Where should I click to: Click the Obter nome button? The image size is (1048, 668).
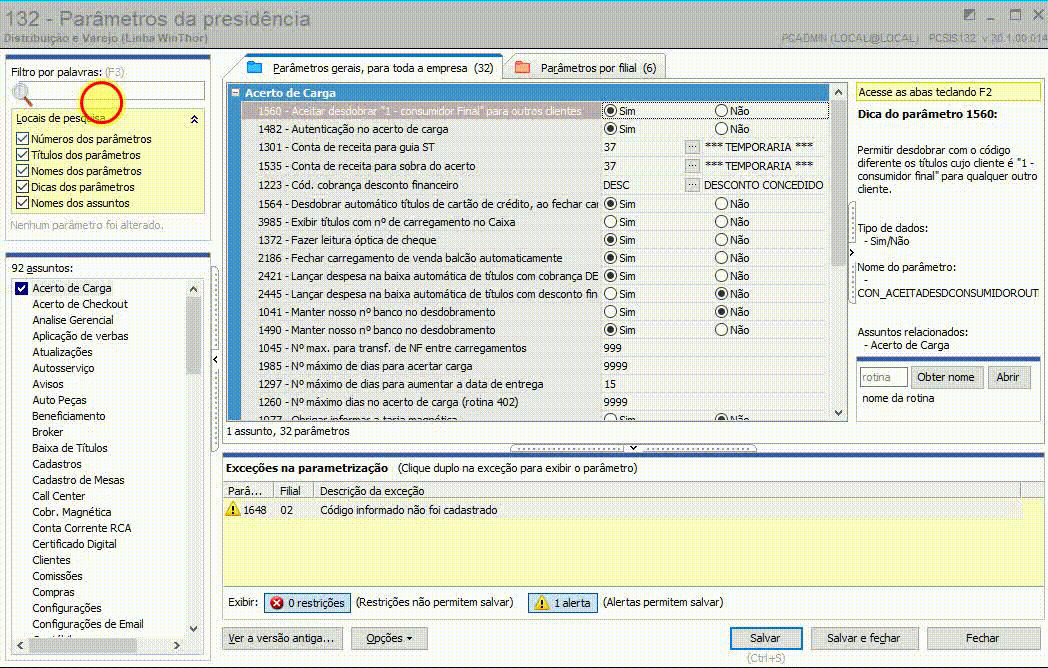946,377
